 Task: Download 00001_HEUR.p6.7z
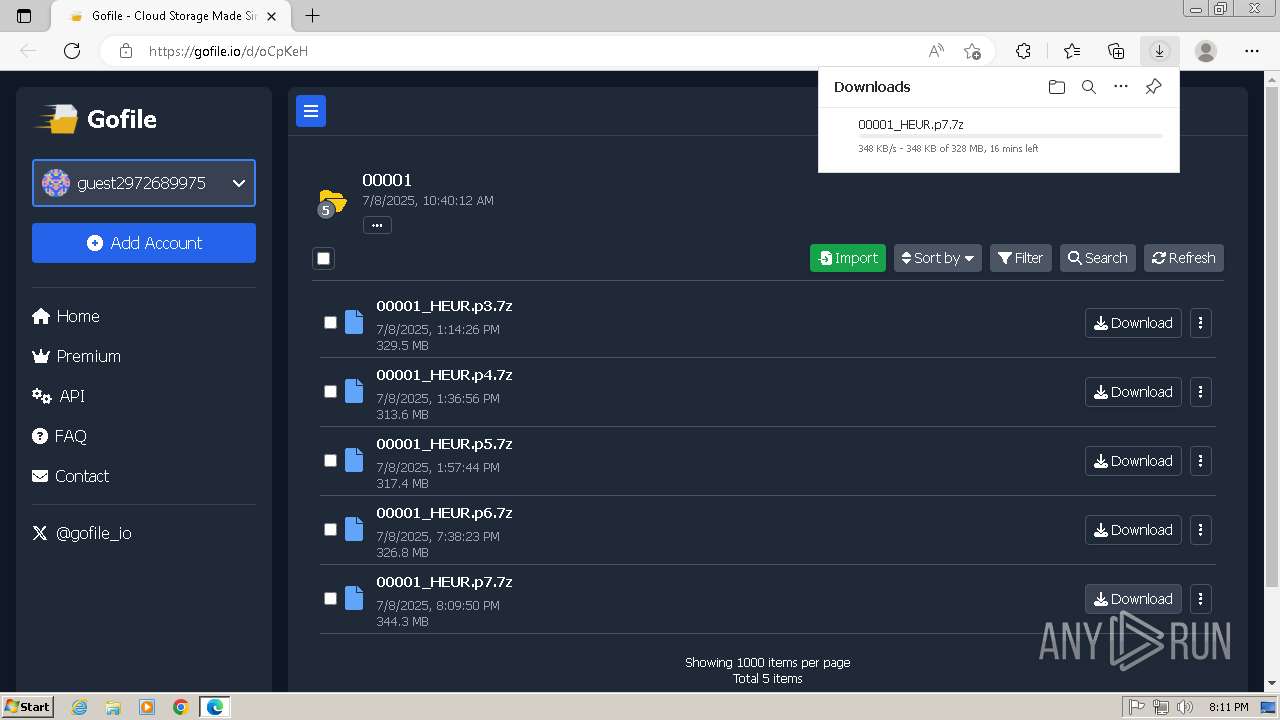coord(1133,530)
